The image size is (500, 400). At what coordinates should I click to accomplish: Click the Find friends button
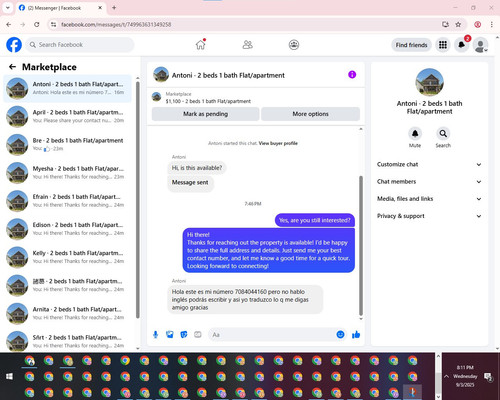pos(411,45)
